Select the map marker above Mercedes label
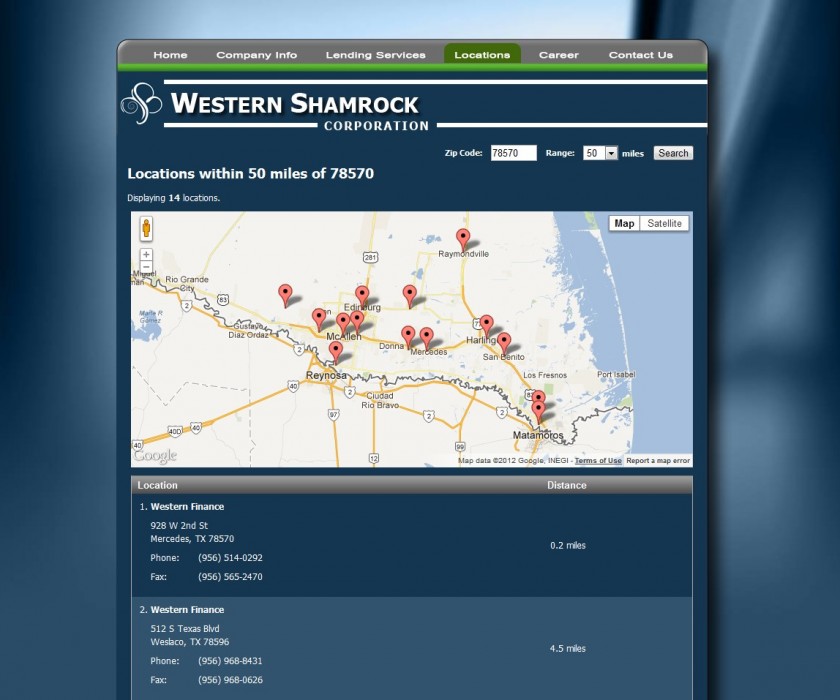This screenshot has height=700, width=840. coord(426,338)
